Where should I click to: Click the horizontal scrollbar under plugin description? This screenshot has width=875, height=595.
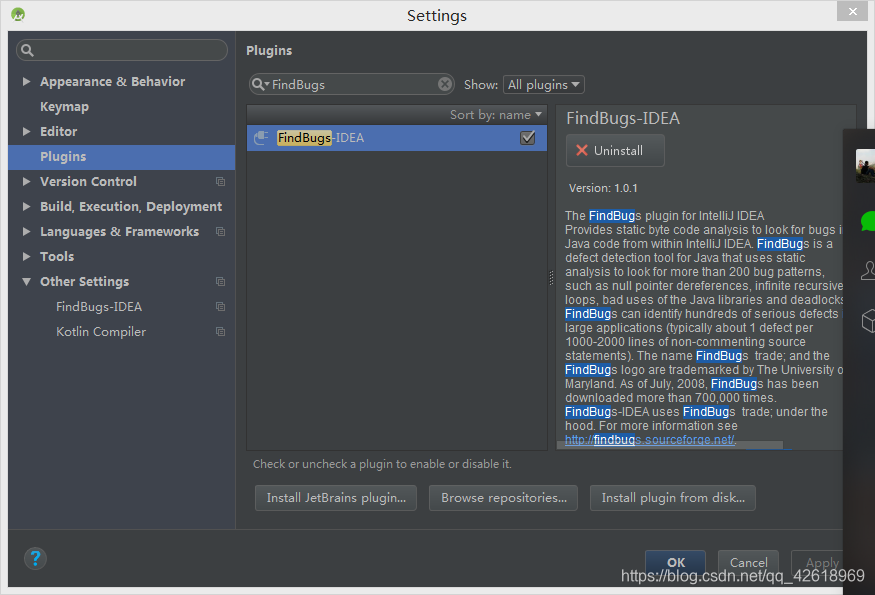point(670,445)
